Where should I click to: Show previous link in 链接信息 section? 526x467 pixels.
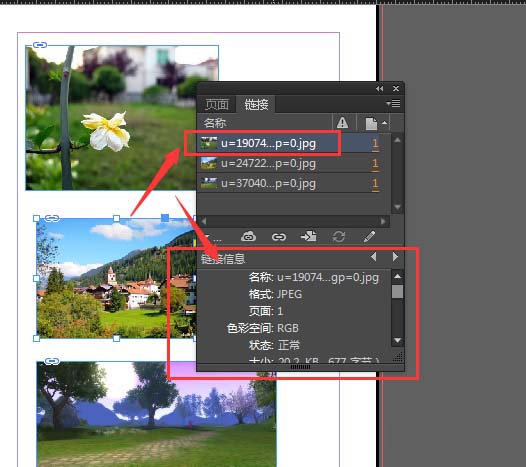(x=373, y=257)
